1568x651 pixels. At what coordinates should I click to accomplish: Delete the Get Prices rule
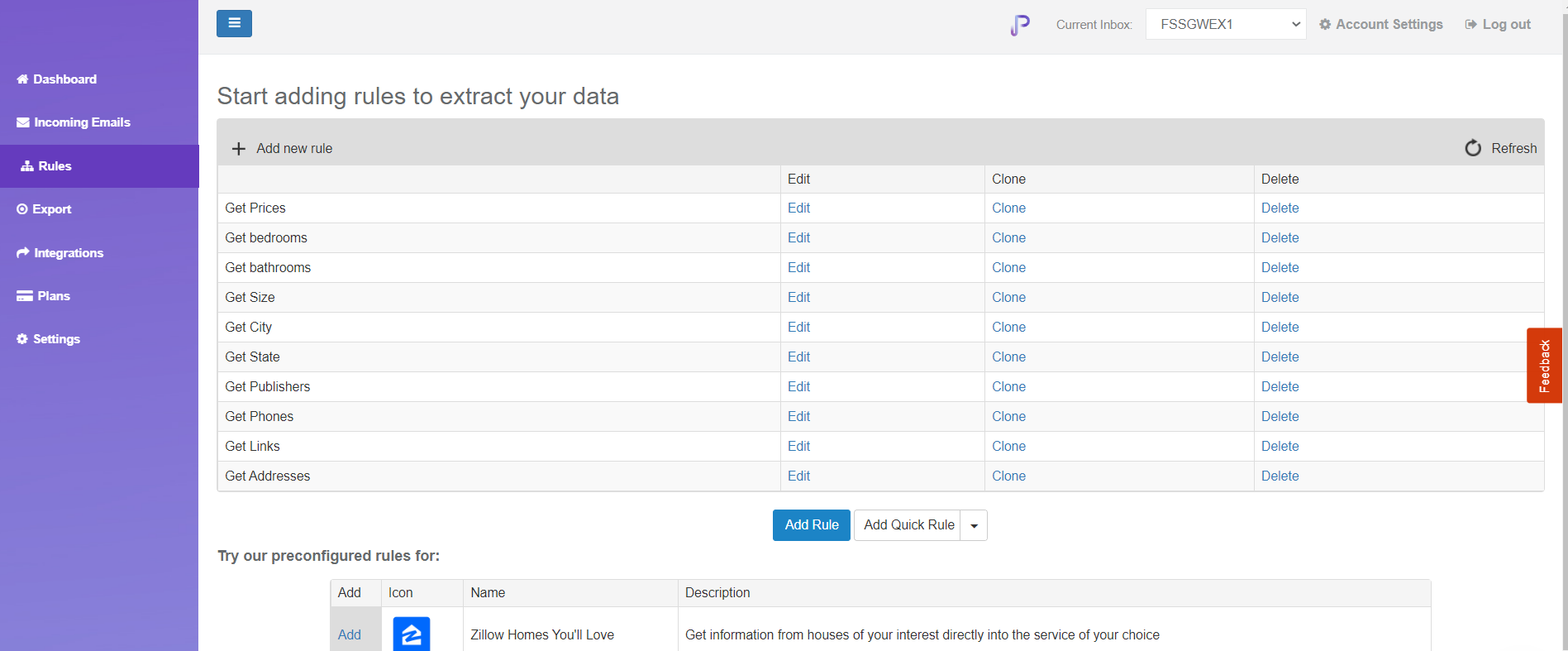[x=1280, y=208]
